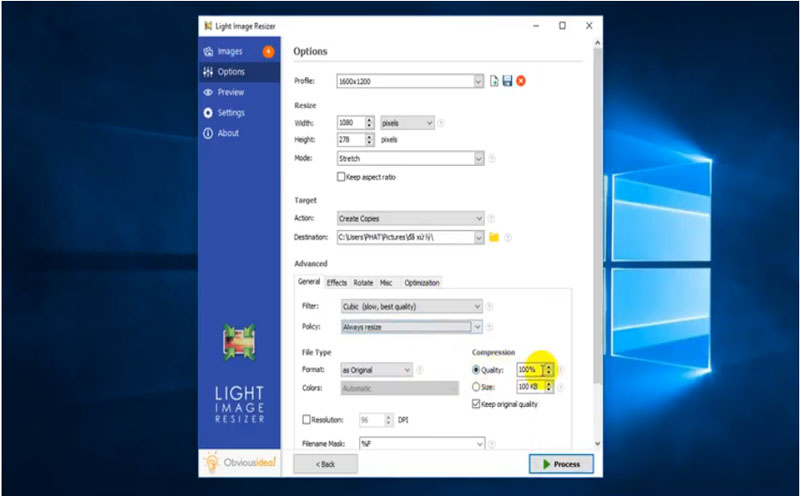
Task: Click the Quality 100% value field
Action: (x=530, y=370)
